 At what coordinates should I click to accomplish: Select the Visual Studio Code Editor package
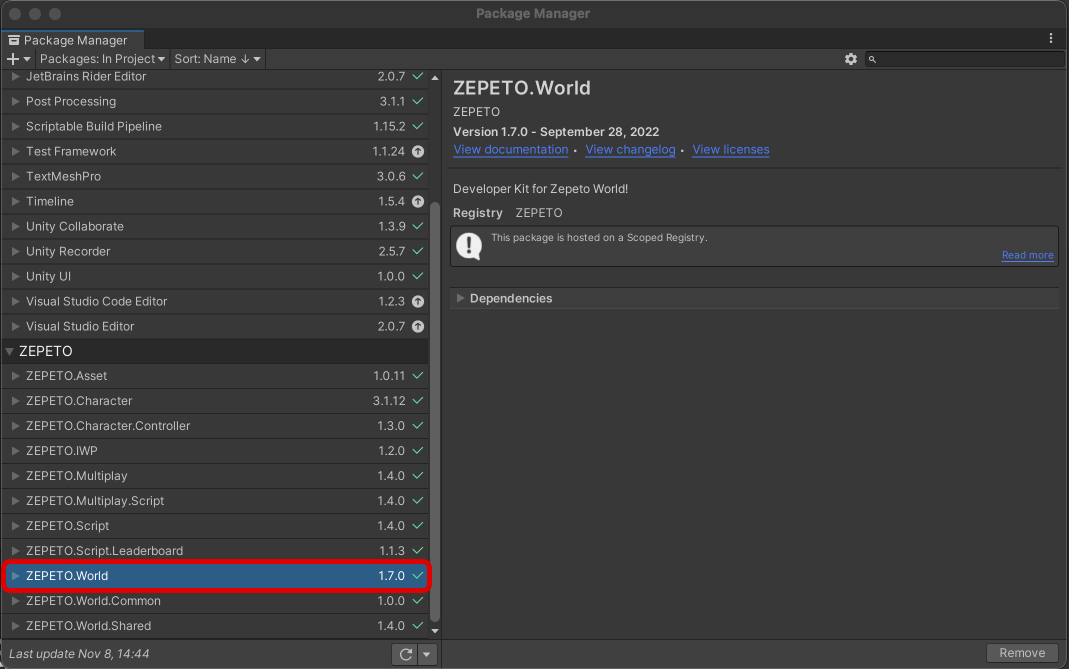point(215,301)
